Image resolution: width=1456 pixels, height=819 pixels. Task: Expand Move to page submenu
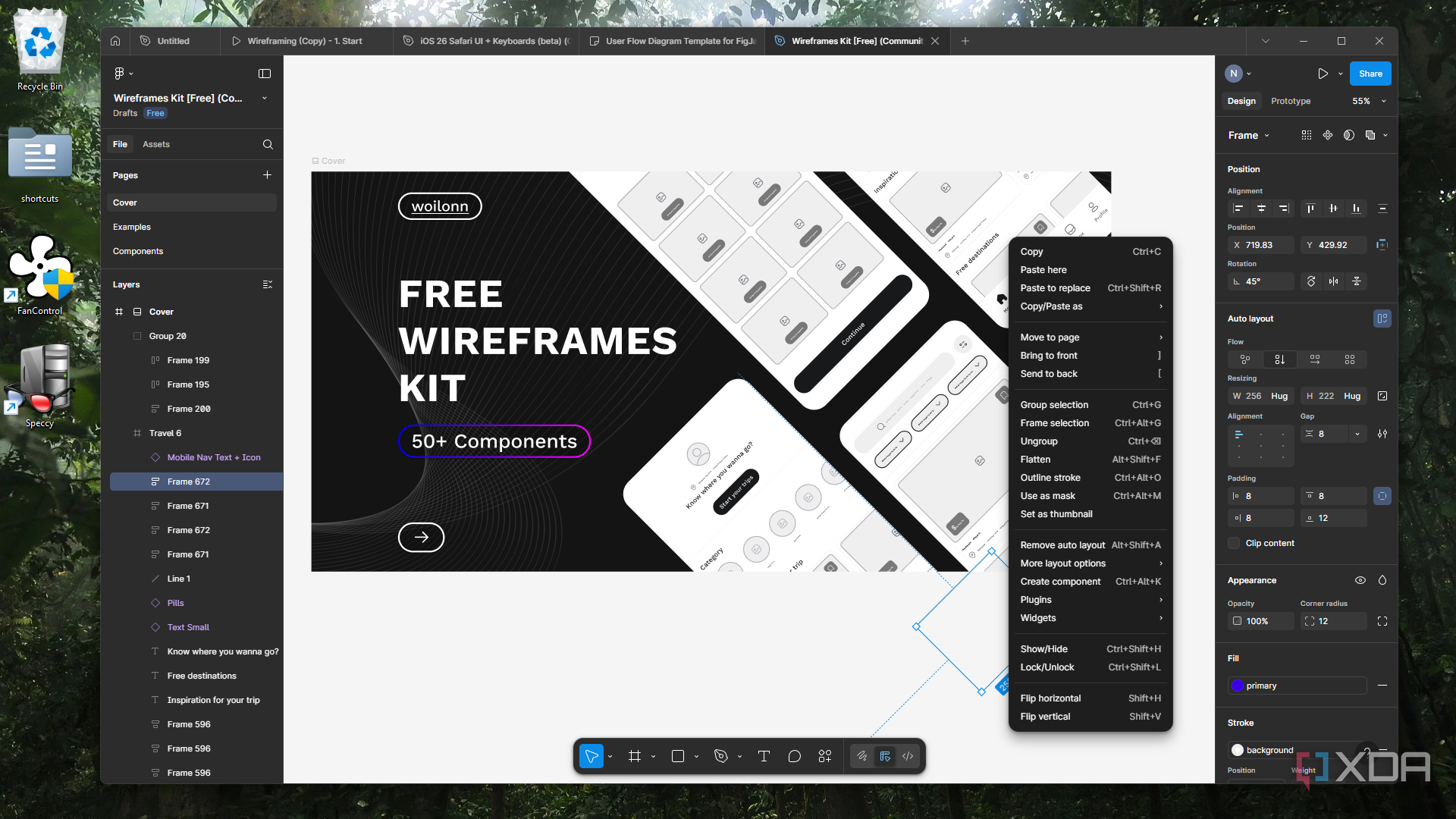[1090, 337]
